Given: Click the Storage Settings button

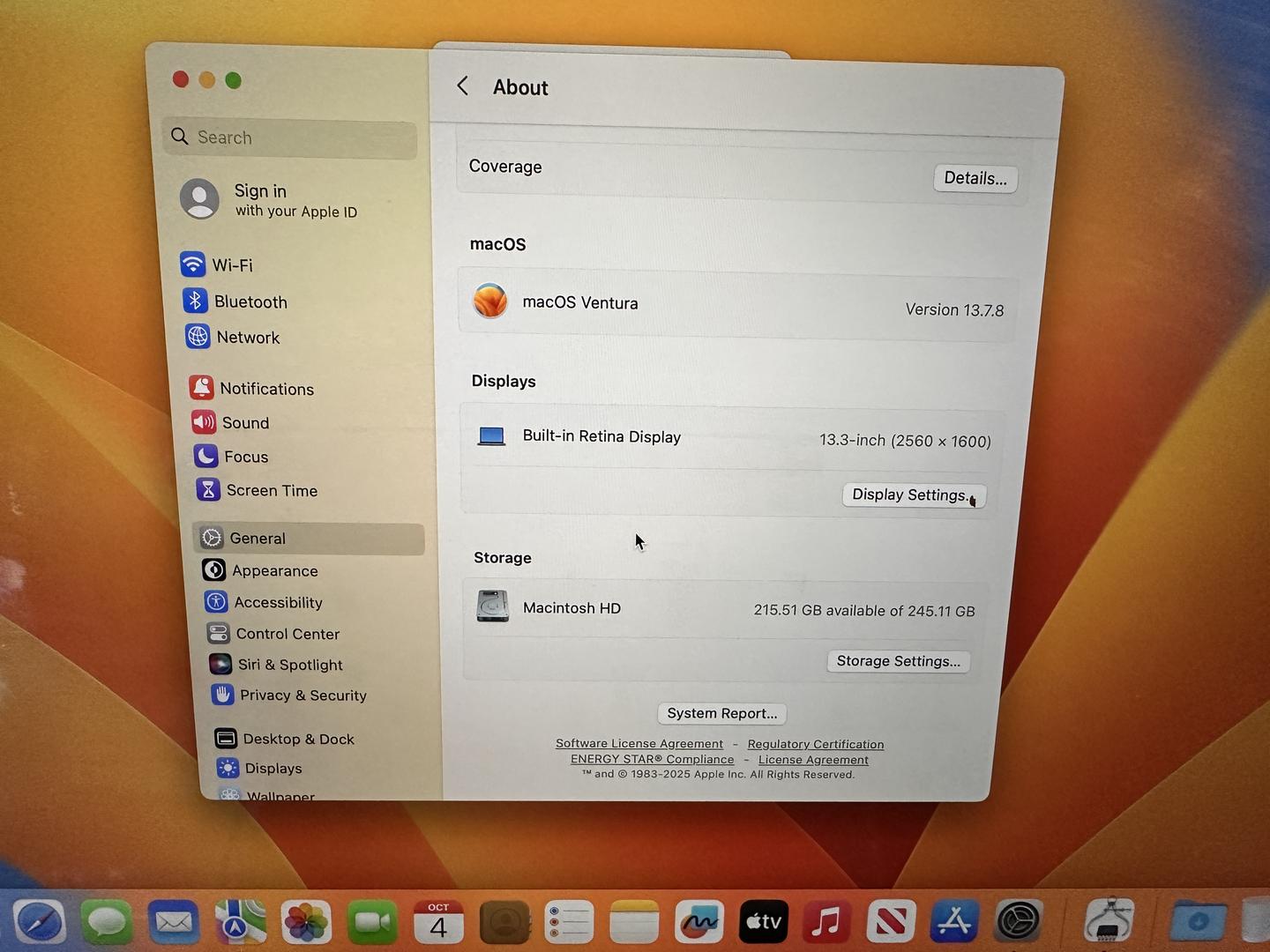Looking at the screenshot, I should pos(898,661).
